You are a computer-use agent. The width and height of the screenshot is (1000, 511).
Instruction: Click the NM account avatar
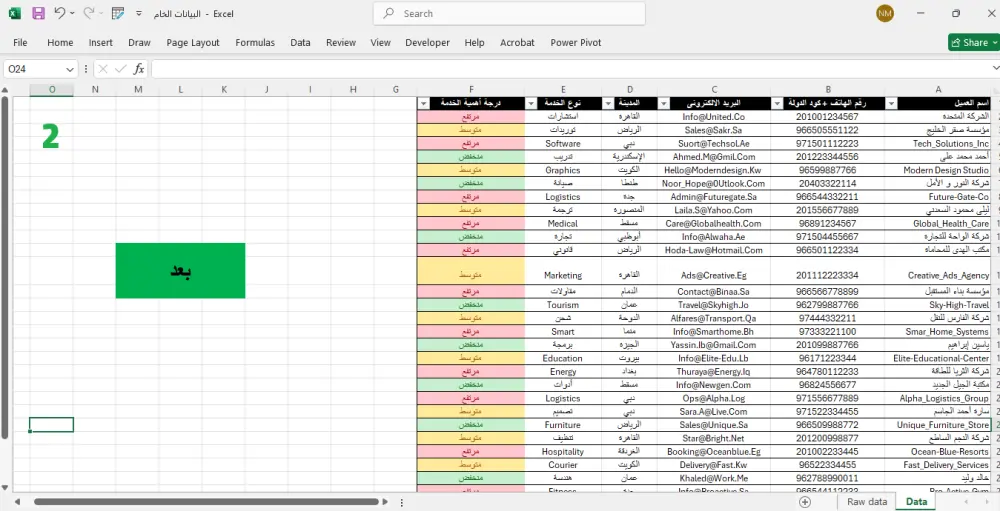point(885,13)
